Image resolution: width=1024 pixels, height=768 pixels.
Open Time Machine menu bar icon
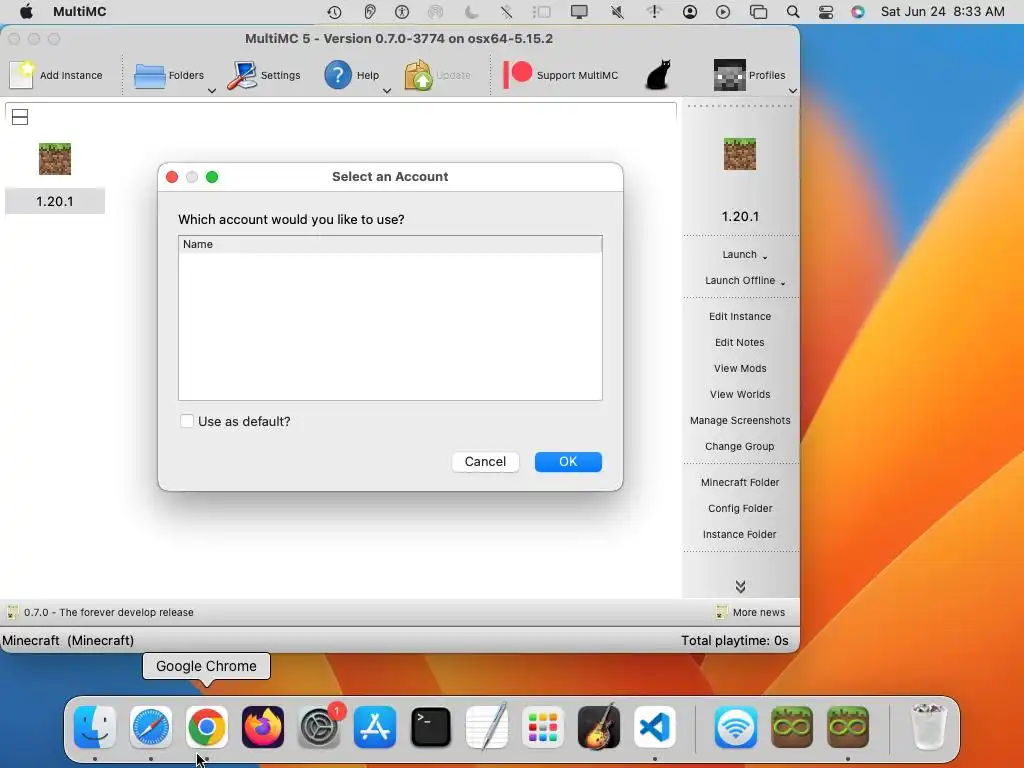(x=334, y=12)
